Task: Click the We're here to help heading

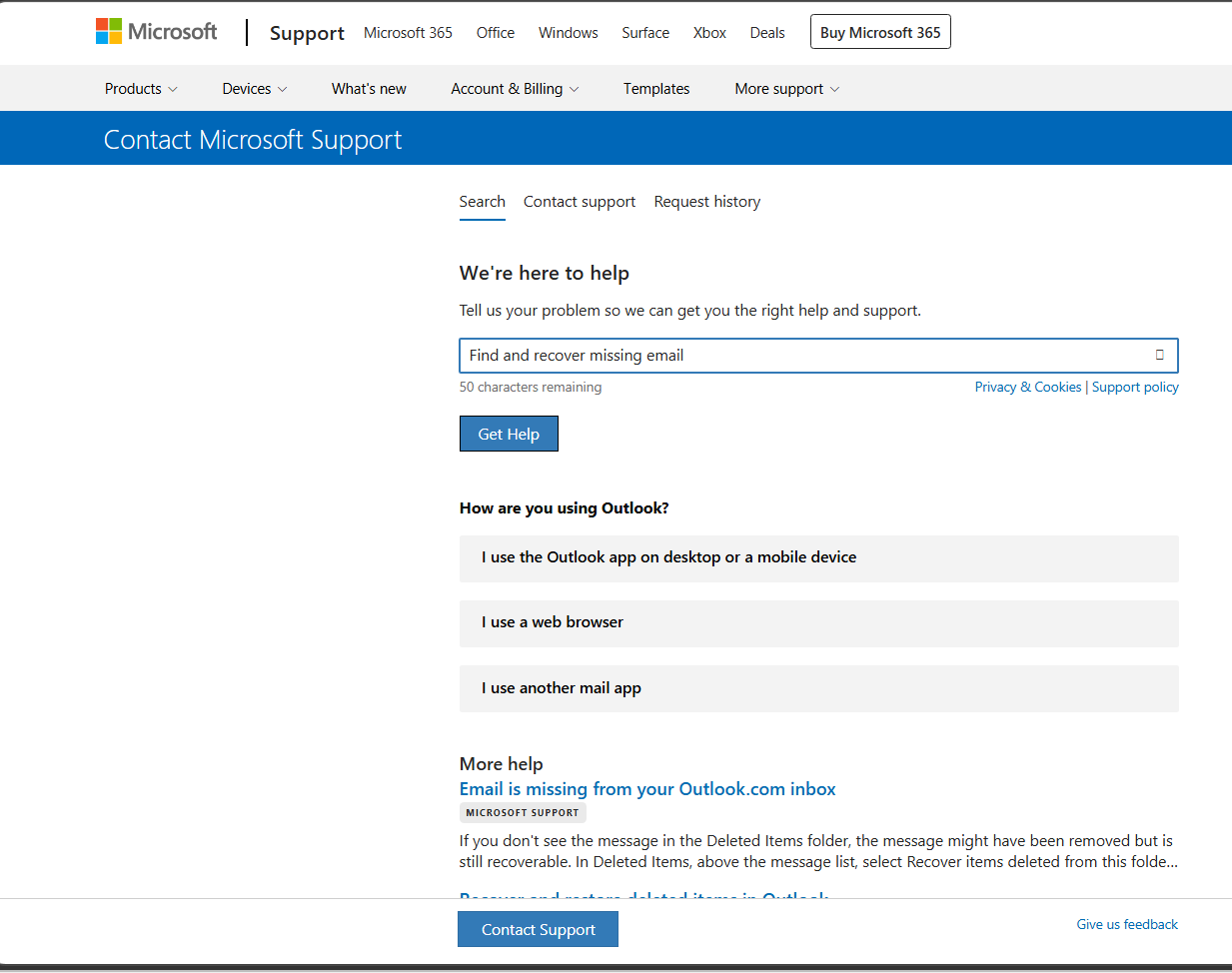Action: (x=545, y=274)
